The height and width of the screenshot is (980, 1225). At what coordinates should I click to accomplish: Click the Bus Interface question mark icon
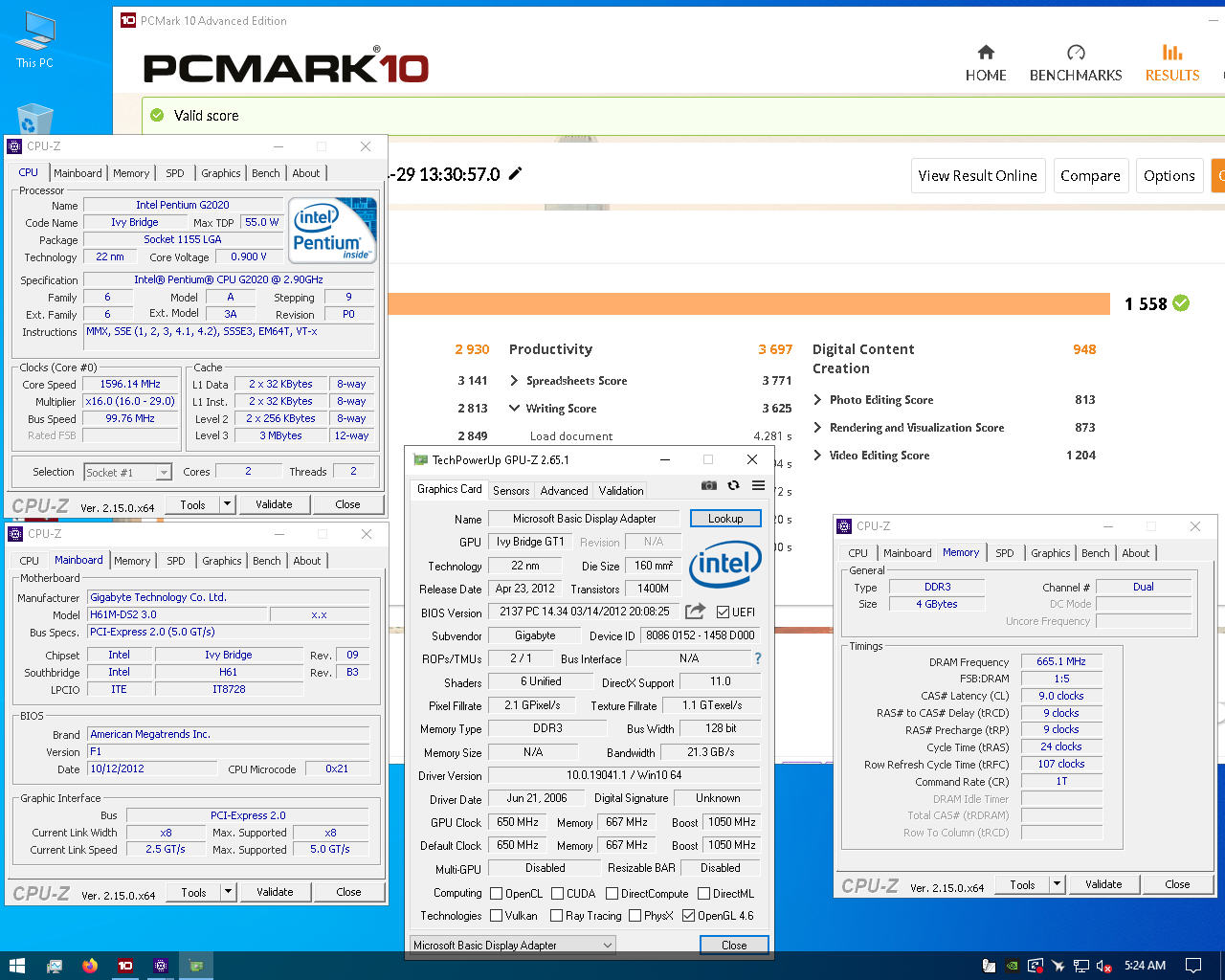(x=758, y=658)
